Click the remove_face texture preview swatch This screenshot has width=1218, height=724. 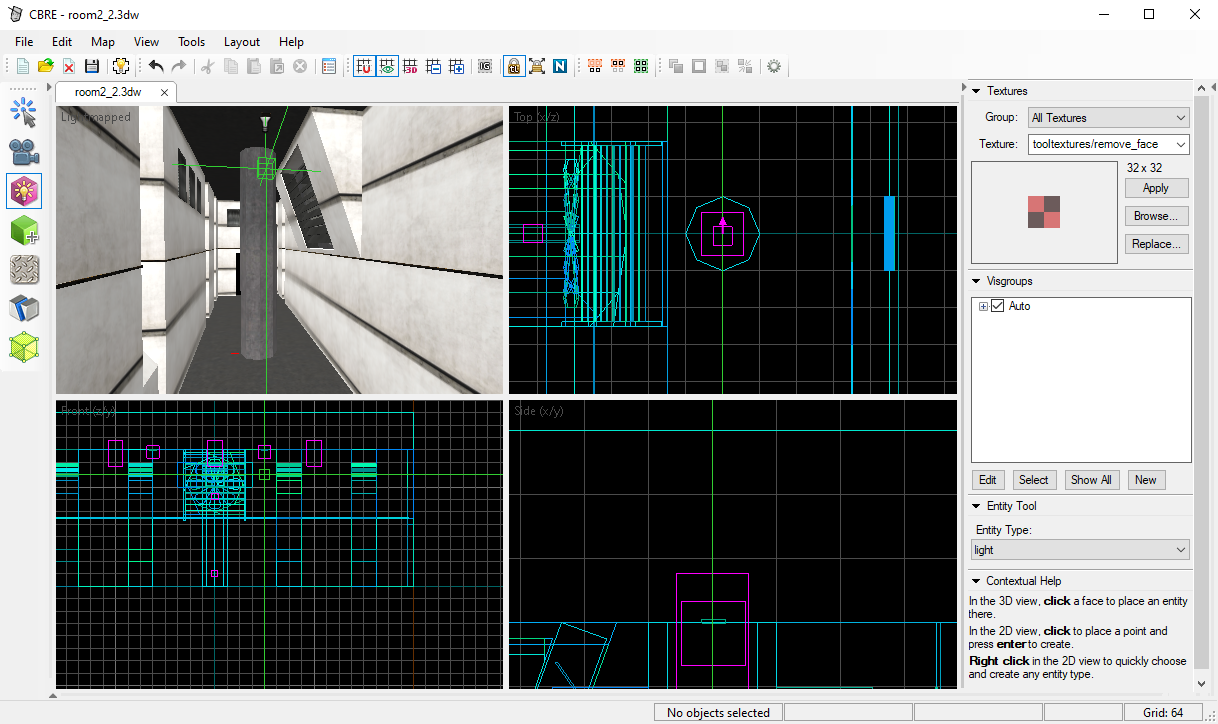[x=1043, y=212]
